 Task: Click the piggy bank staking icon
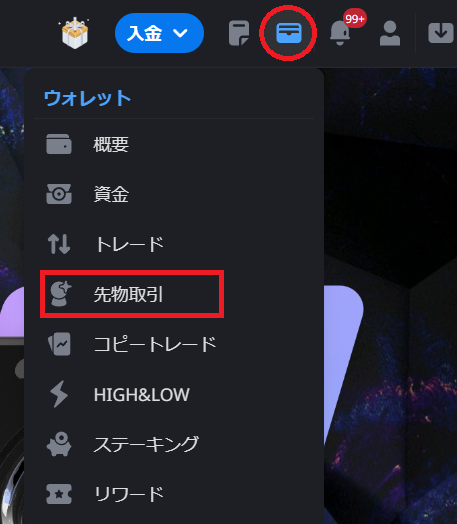point(59,444)
